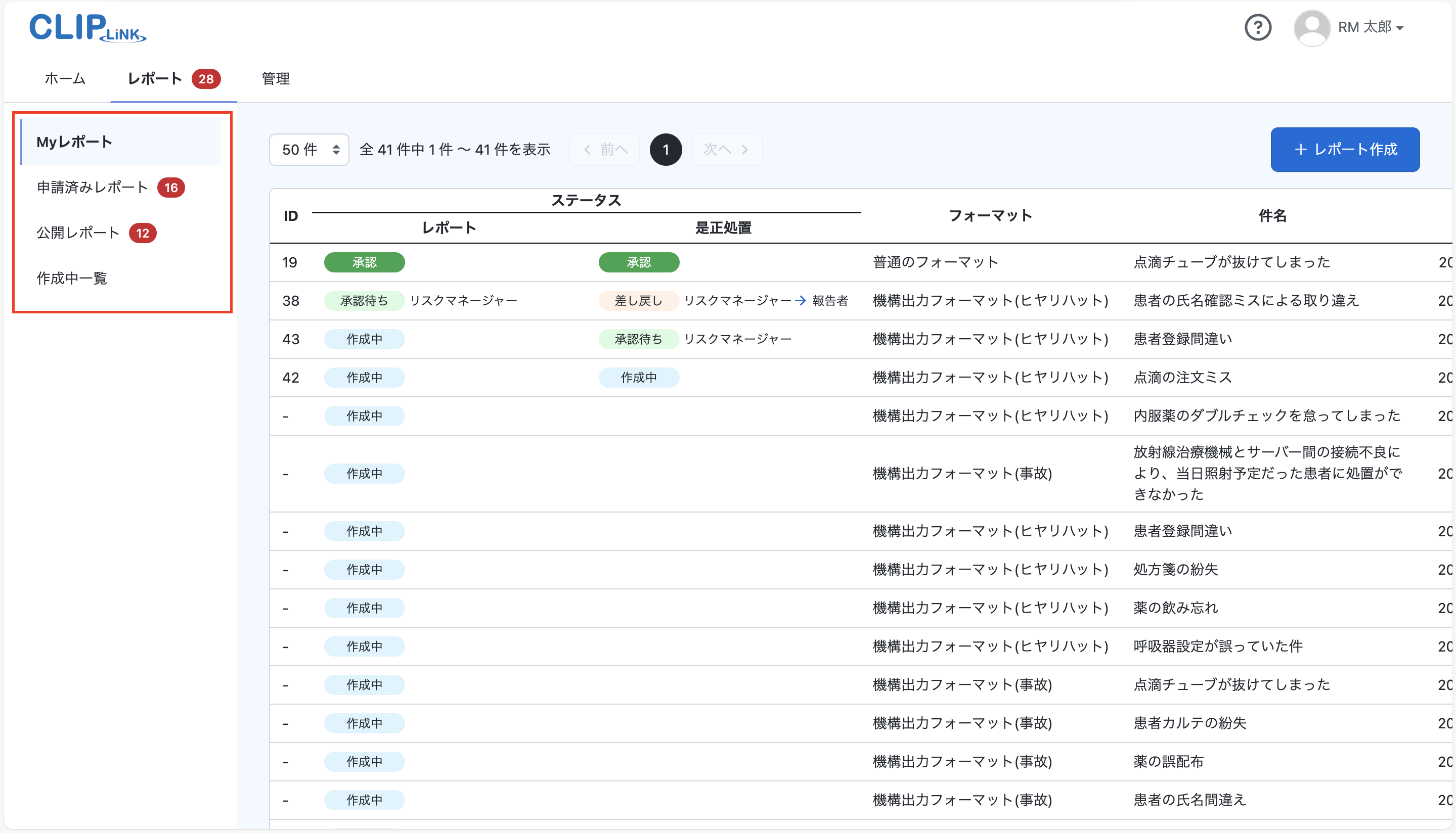
Task: Open the 50件 per-page selector
Action: point(308,149)
